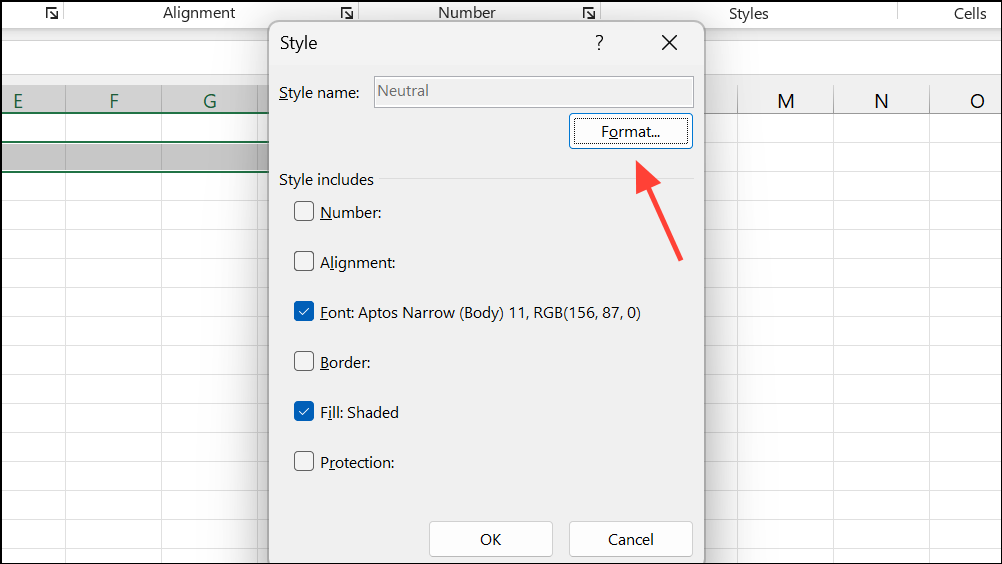Click column F header

tap(114, 101)
